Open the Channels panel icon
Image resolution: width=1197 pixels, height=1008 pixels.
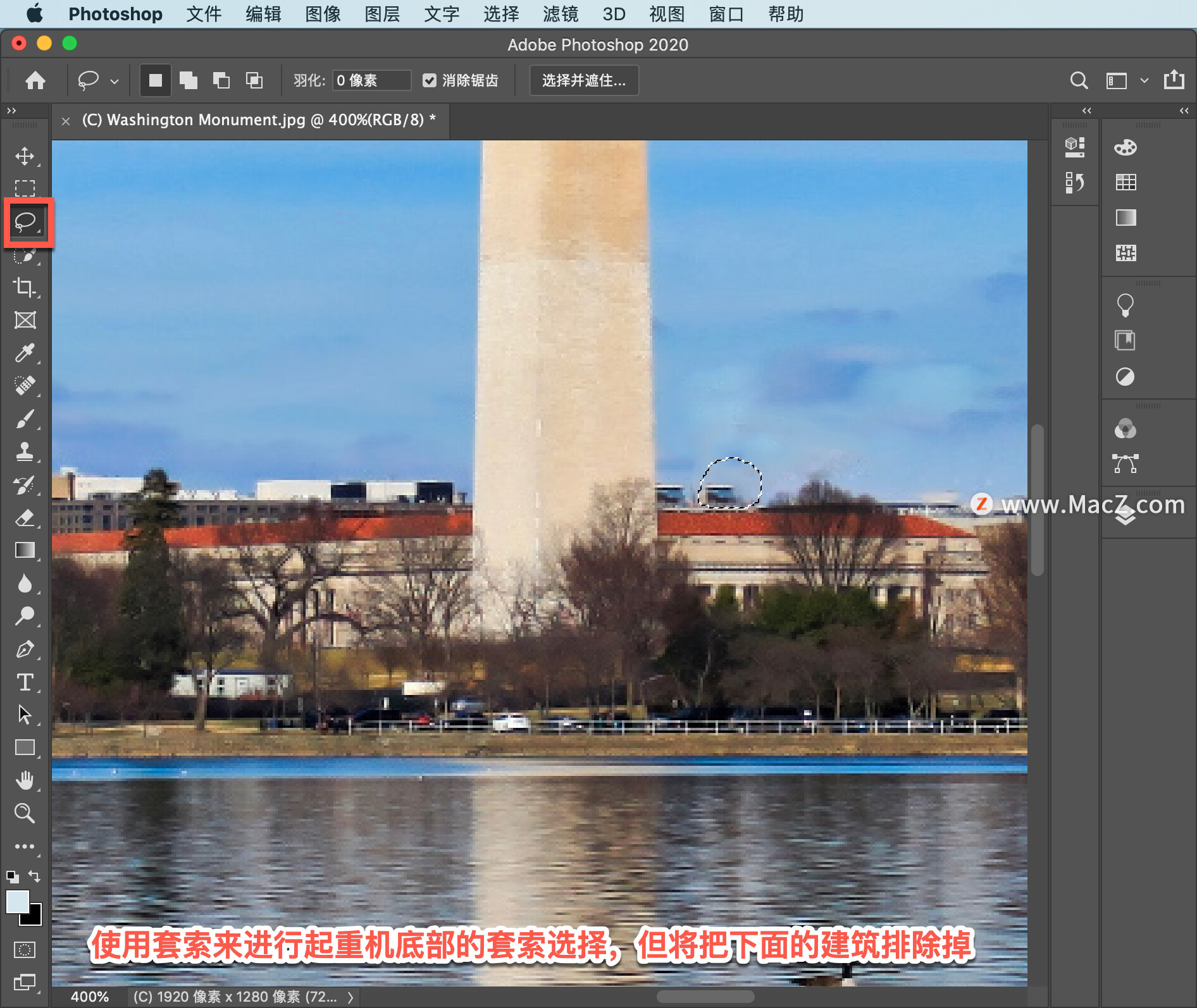point(1126,429)
